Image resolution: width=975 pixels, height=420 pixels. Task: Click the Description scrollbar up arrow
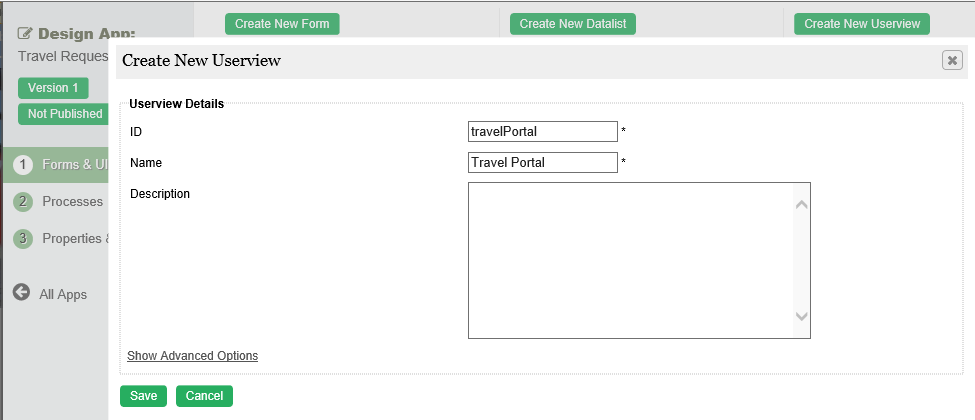click(801, 205)
